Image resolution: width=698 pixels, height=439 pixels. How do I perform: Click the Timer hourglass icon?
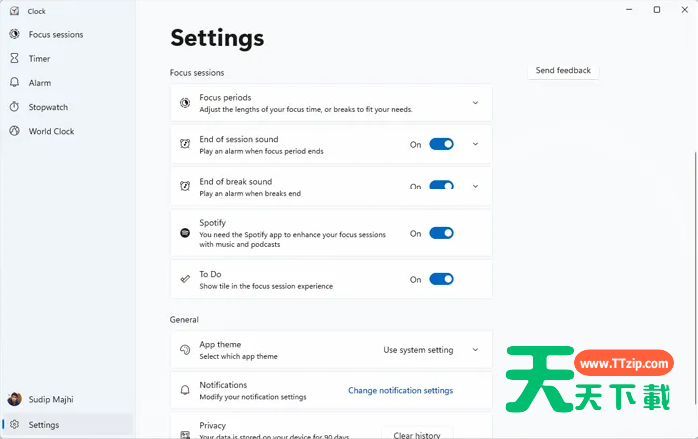15,59
